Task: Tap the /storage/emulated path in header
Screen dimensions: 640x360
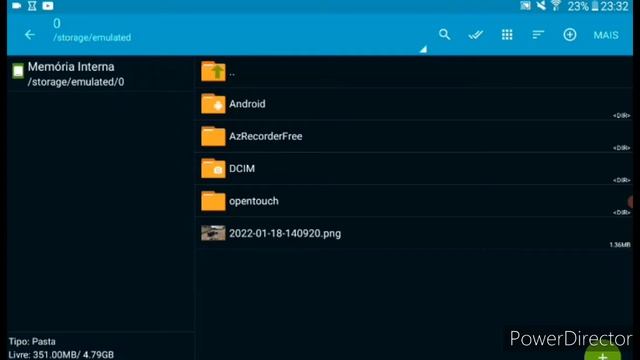Action: (x=92, y=38)
